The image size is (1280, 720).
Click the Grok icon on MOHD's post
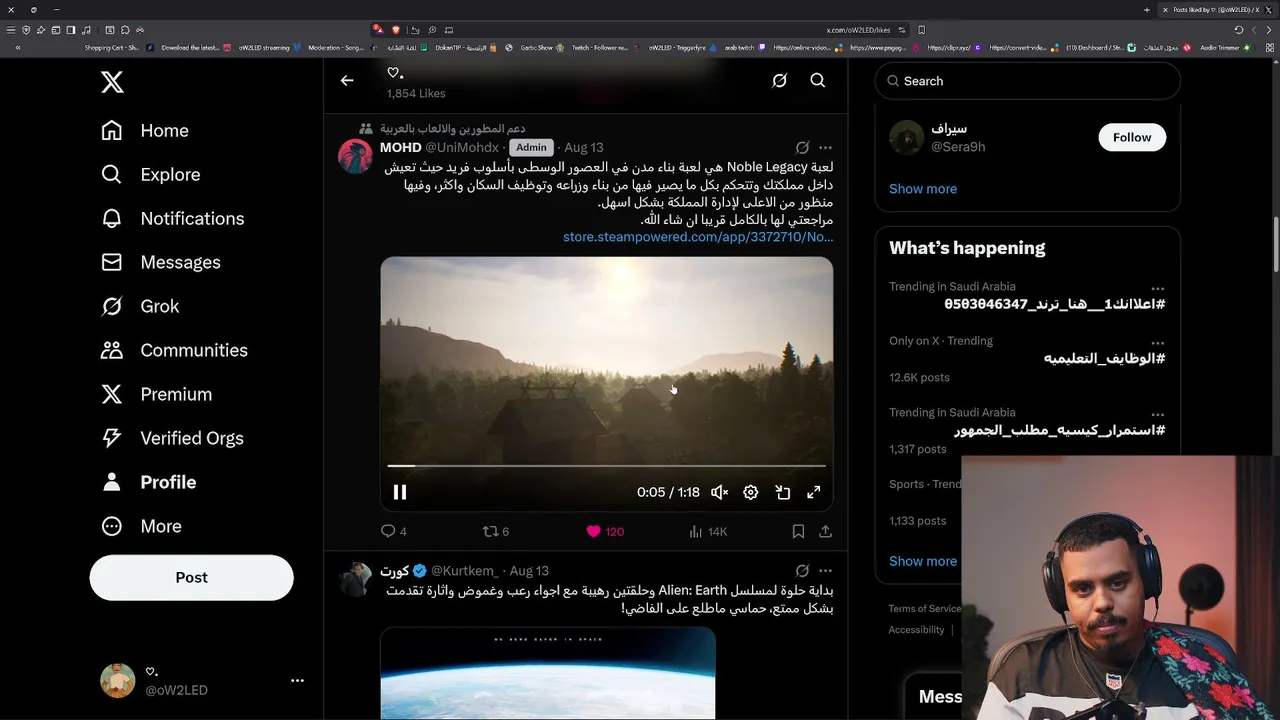[802, 147]
